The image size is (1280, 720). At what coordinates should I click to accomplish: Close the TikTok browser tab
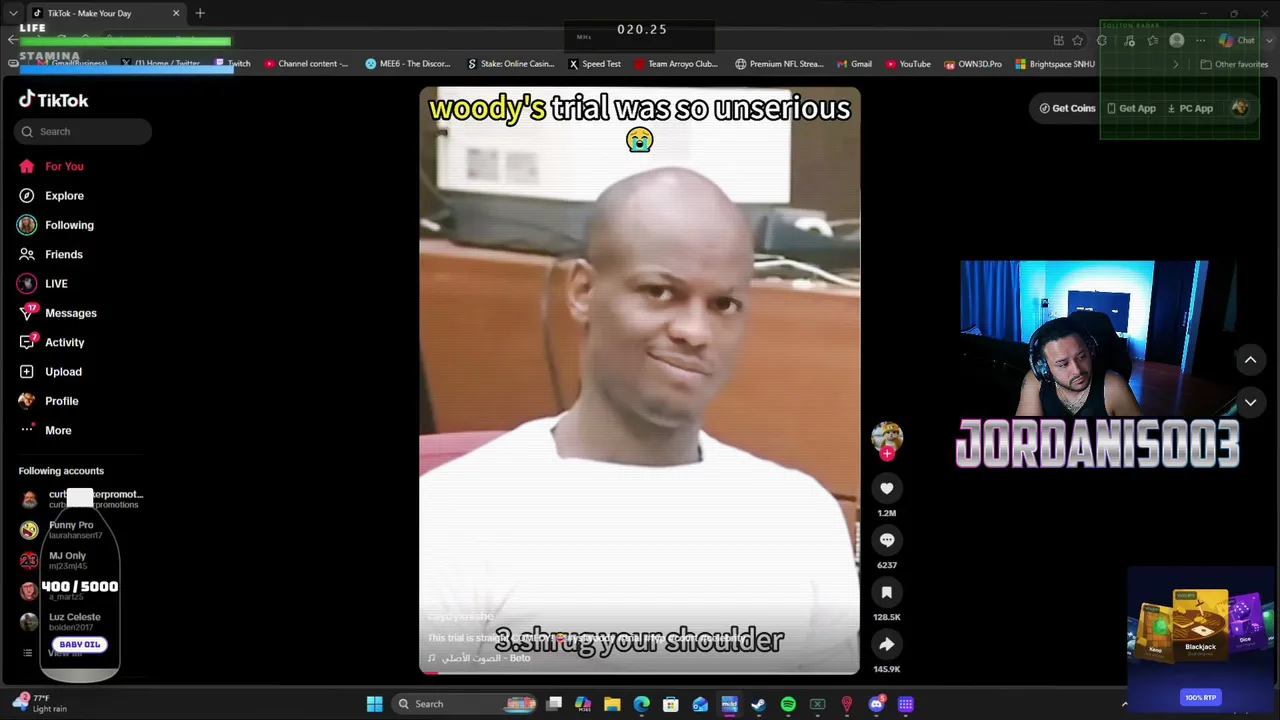pyautogui.click(x=176, y=13)
